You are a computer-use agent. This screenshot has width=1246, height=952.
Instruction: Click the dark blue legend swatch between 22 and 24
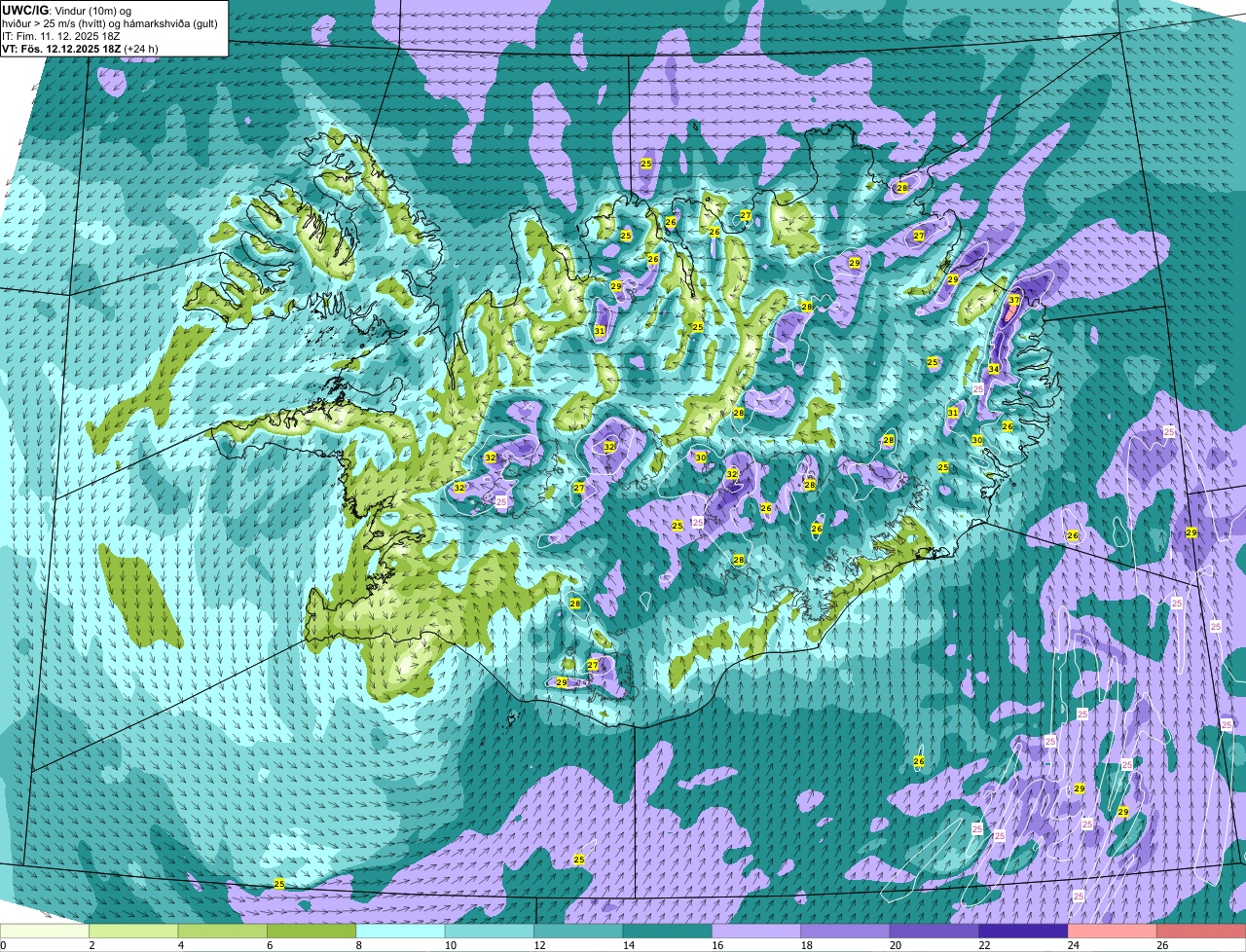click(x=1023, y=932)
